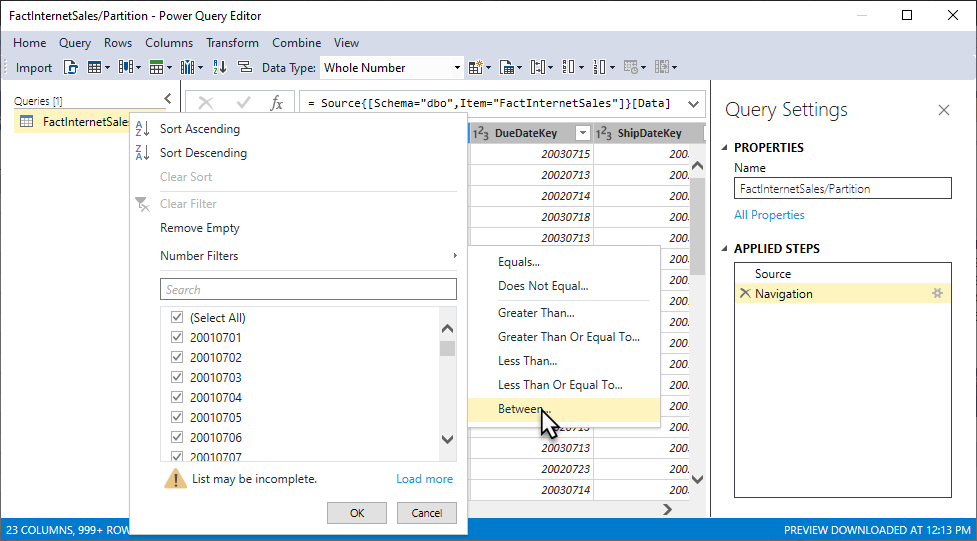This screenshot has width=977, height=541.
Task: Delete the Navigation step with its X icon
Action: click(745, 294)
